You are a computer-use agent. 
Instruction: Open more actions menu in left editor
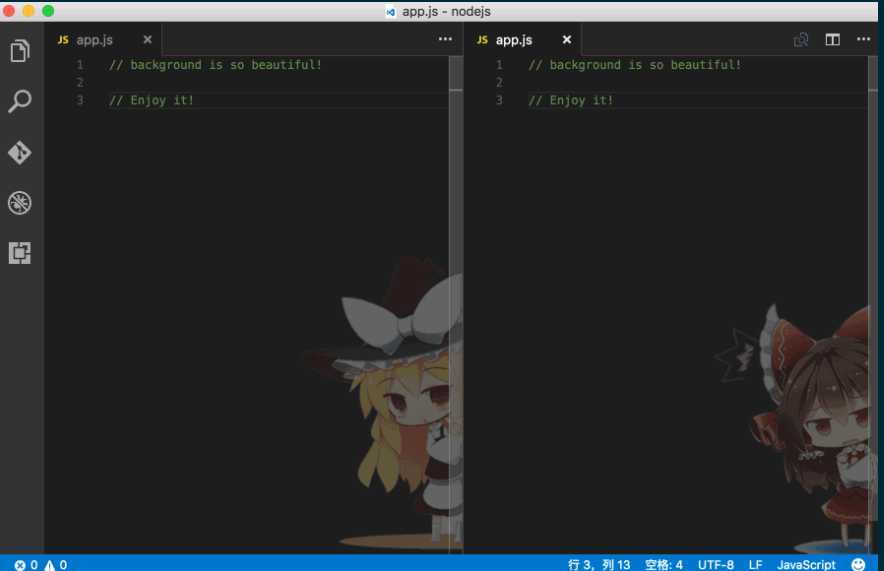click(x=445, y=39)
